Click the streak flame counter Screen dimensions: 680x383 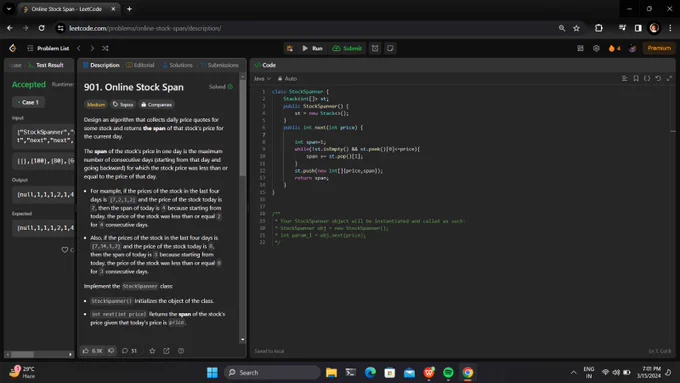coord(614,48)
